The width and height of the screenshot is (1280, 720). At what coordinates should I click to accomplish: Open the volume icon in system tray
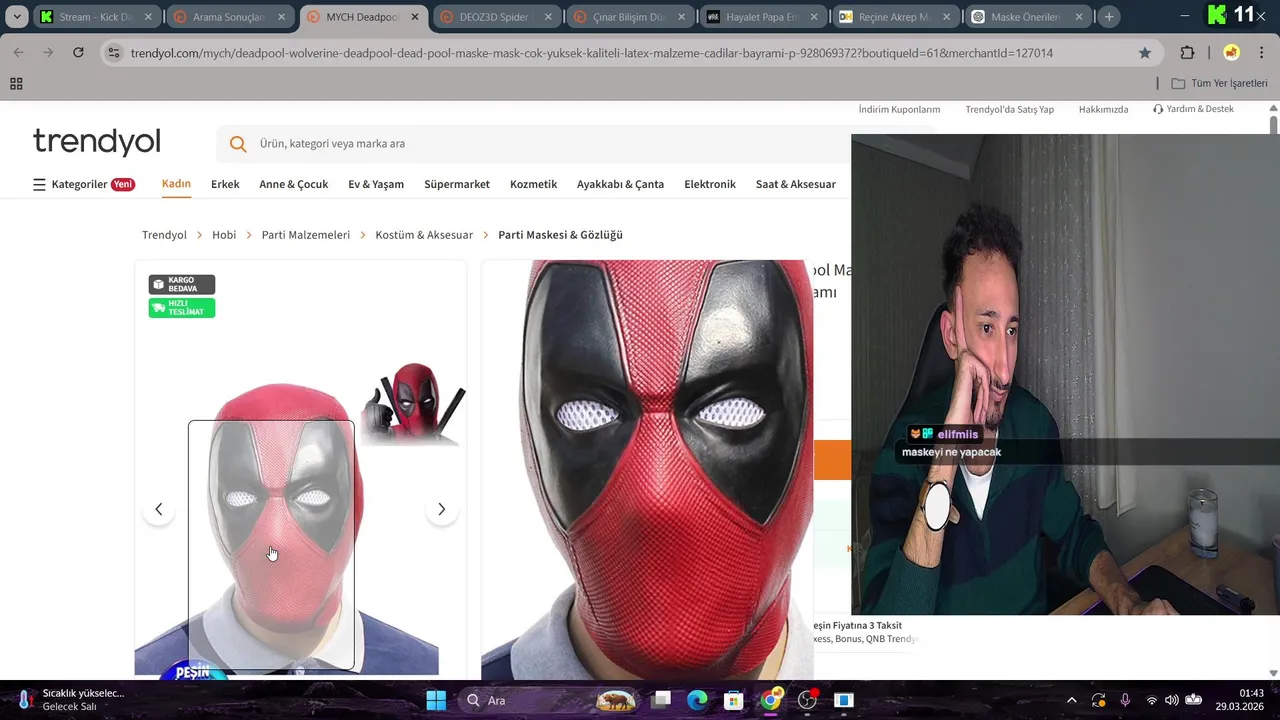(1171, 700)
